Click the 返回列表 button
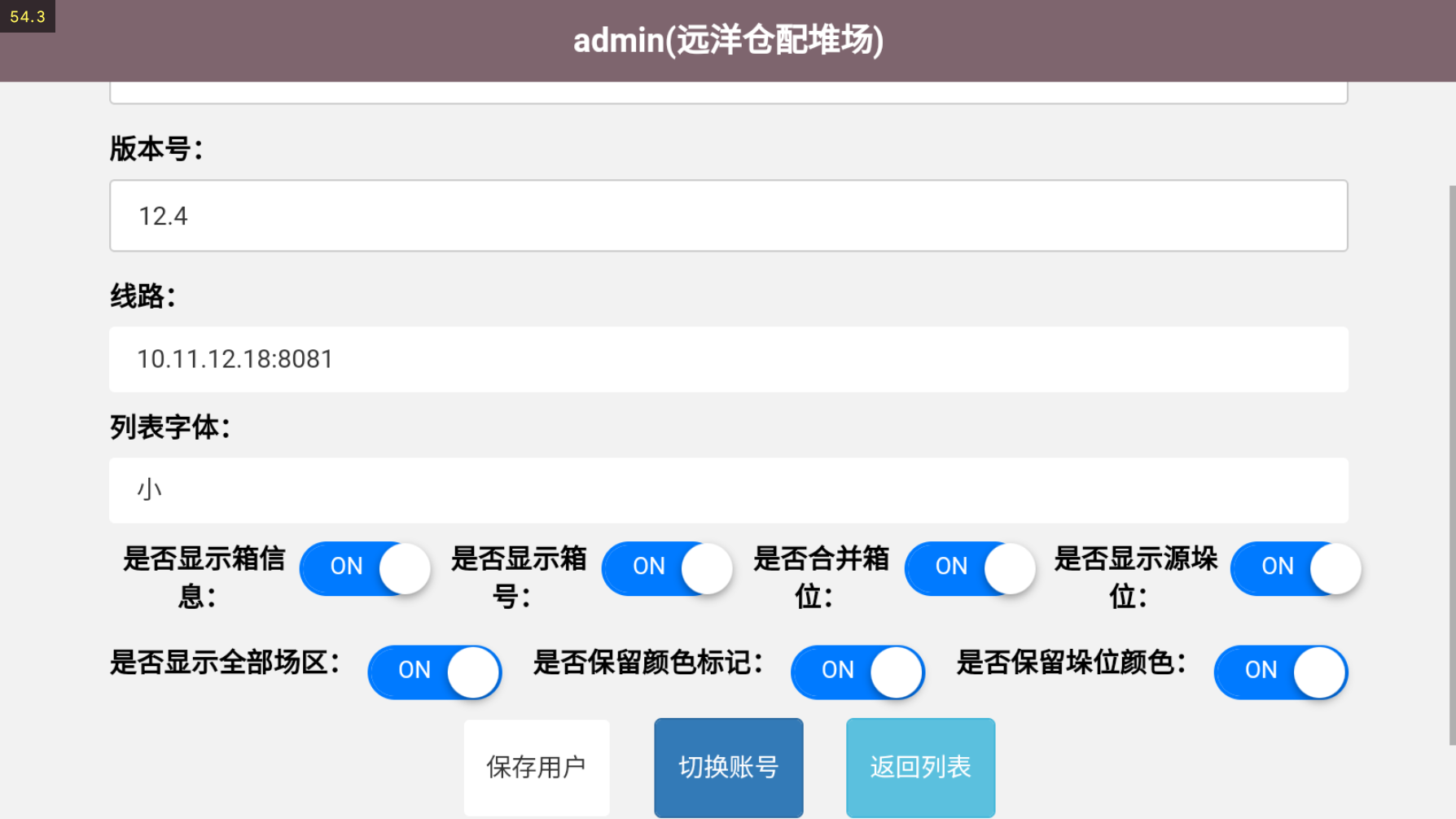Viewport: 1456px width, 819px height. click(920, 767)
